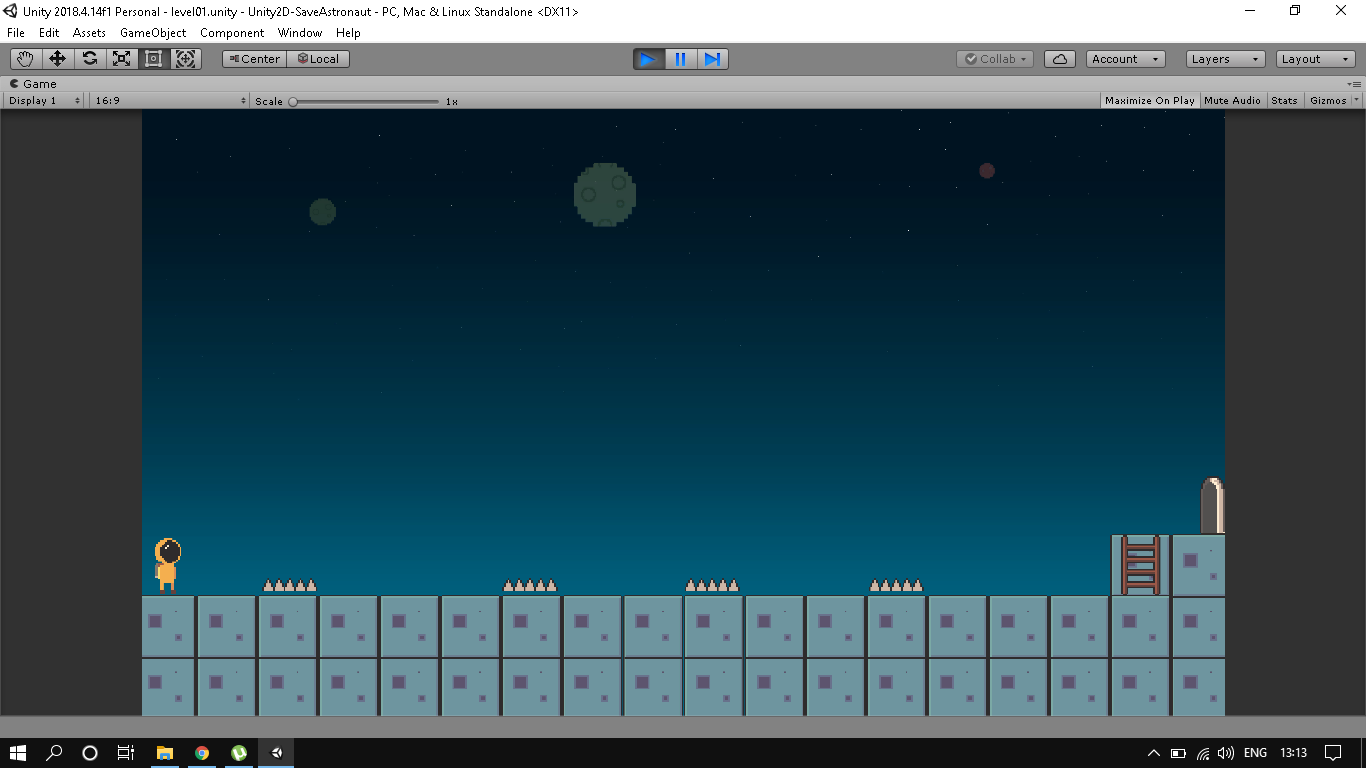Viewport: 1366px width, 768px height.
Task: Toggle Local handle rotation
Action: click(318, 59)
